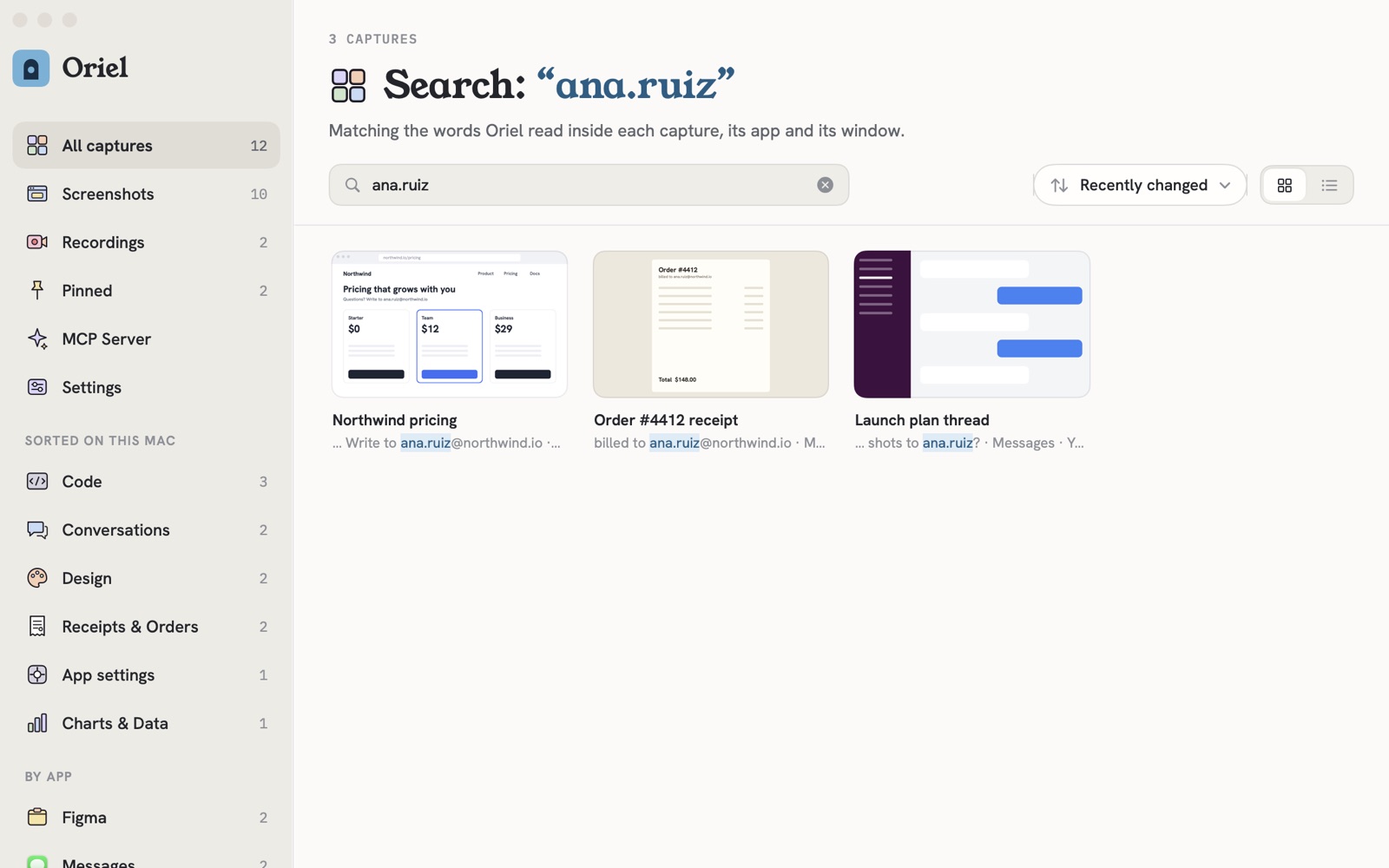
Task: Click the Oriel app logo icon
Action: (31, 68)
